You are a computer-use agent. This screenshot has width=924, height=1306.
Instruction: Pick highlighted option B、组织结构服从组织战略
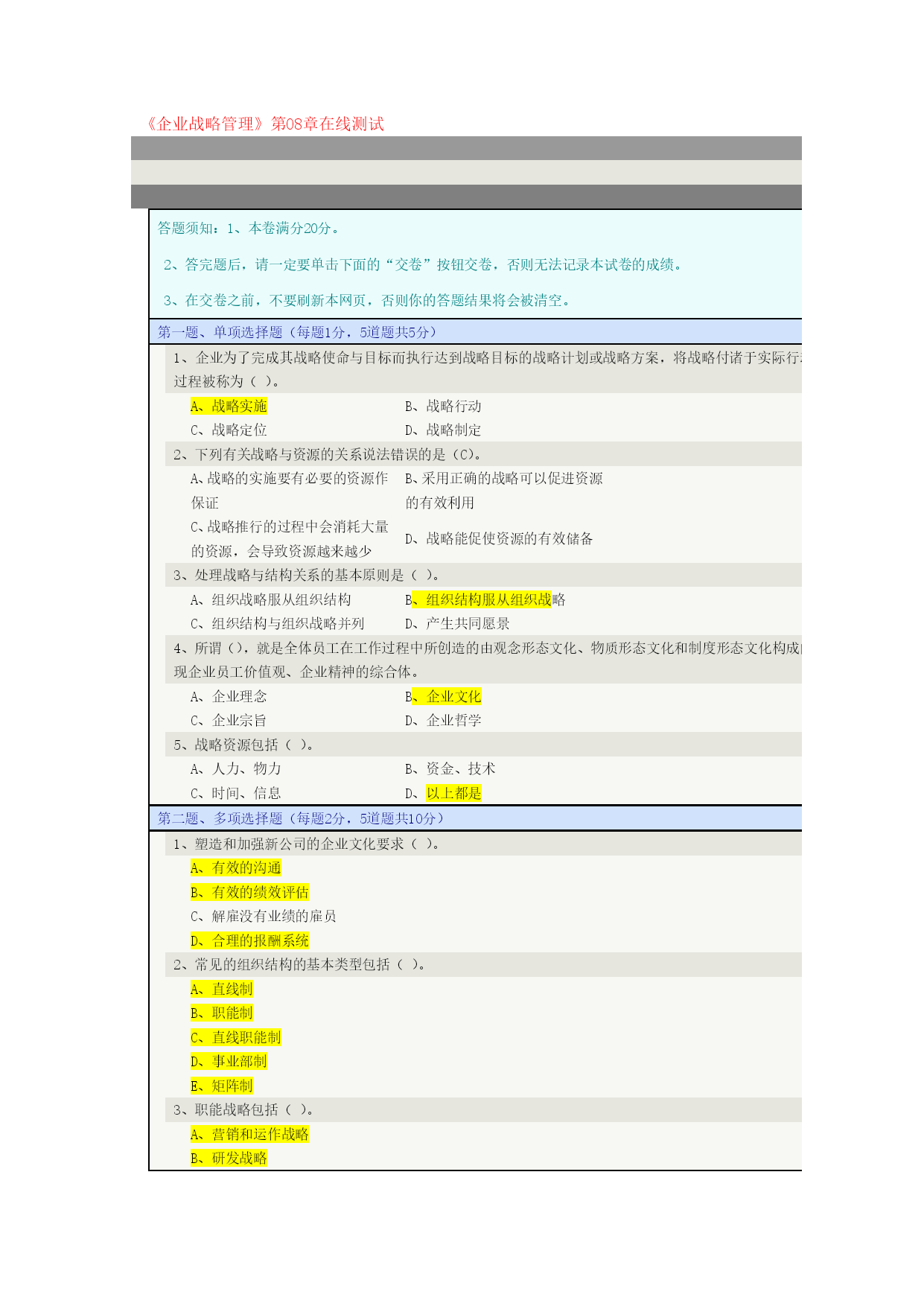[x=485, y=599]
